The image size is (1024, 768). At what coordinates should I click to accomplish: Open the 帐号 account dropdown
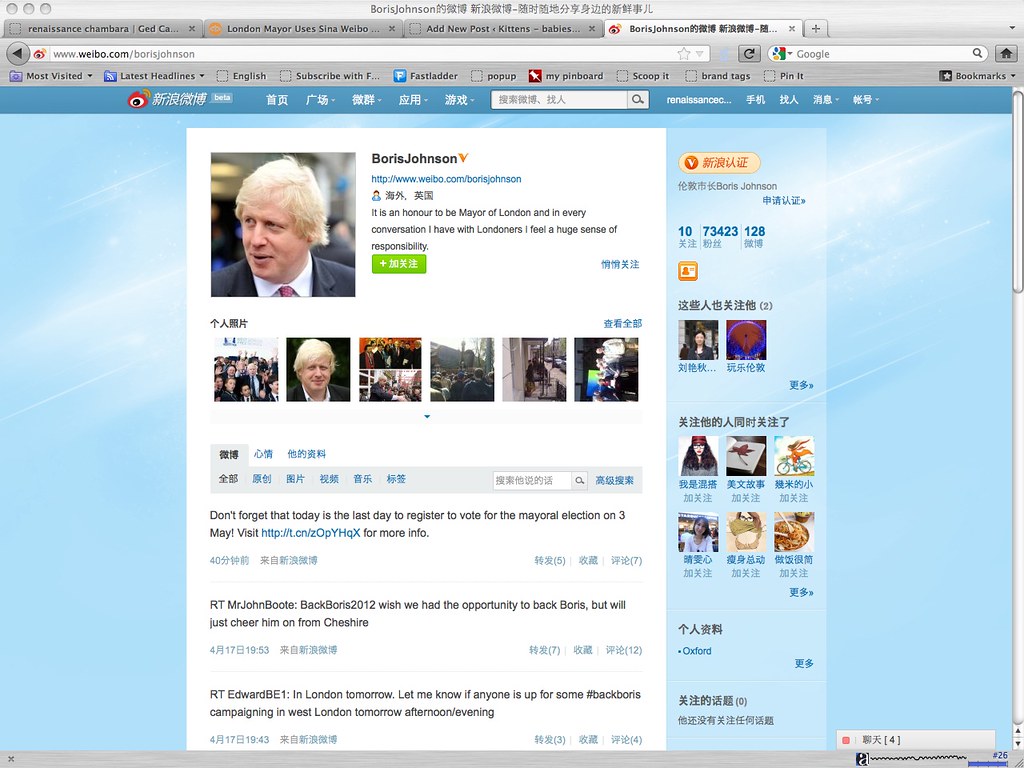click(x=865, y=99)
